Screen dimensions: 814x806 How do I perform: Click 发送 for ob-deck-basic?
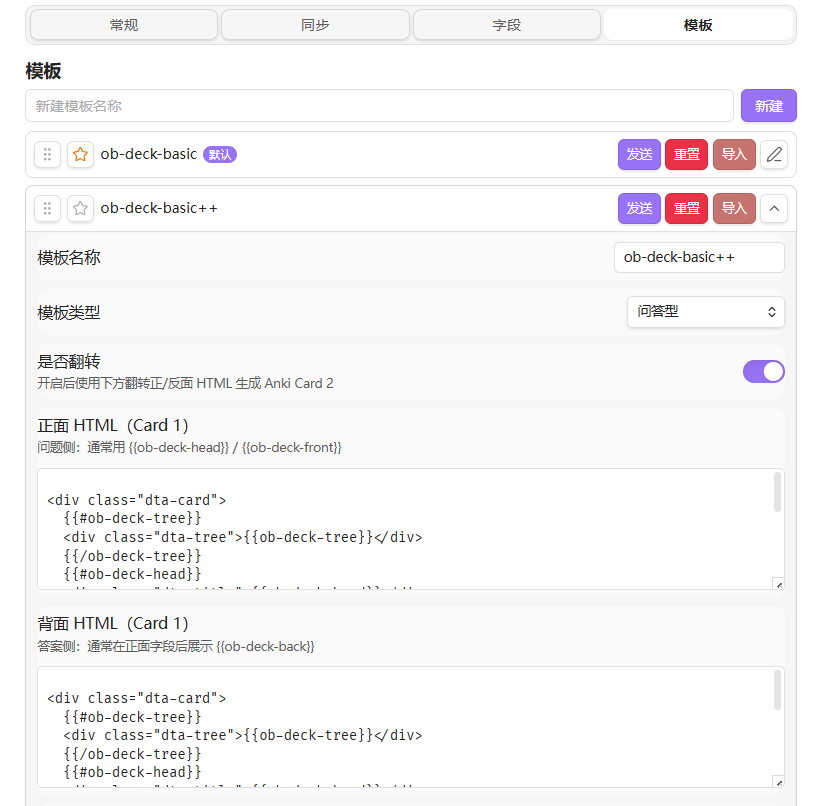coord(639,155)
